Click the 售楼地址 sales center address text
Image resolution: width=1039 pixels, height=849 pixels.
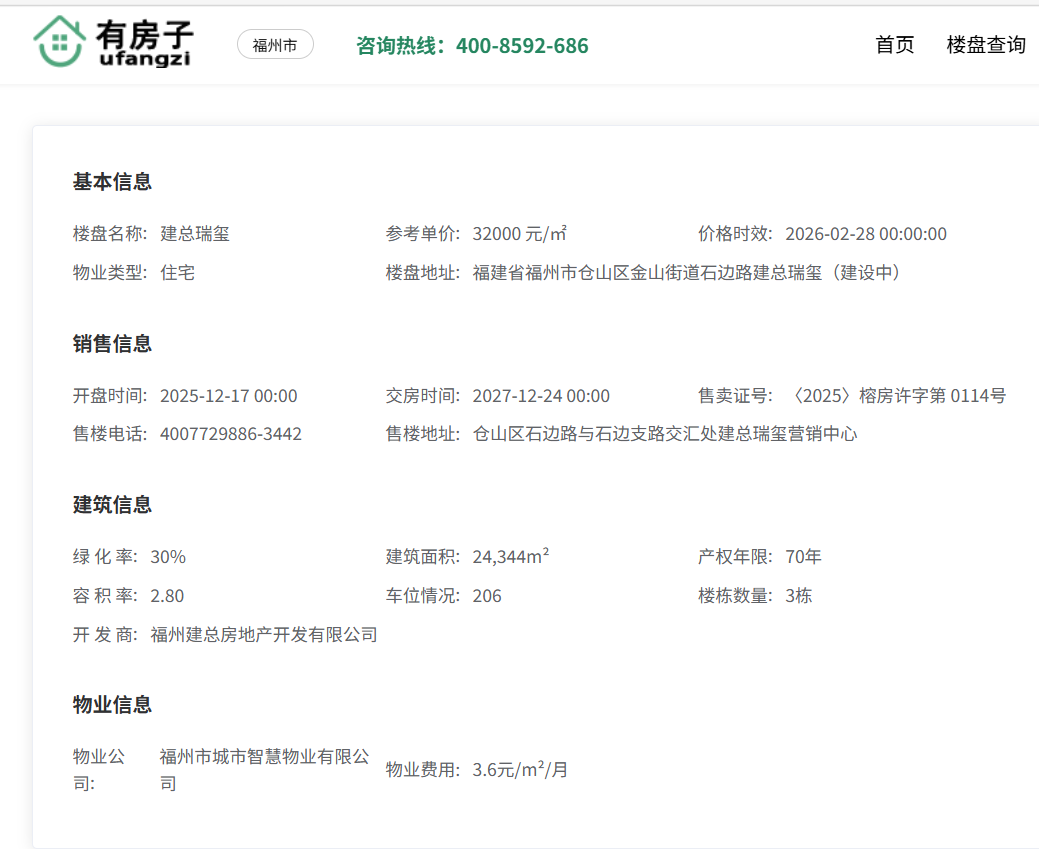coord(664,434)
